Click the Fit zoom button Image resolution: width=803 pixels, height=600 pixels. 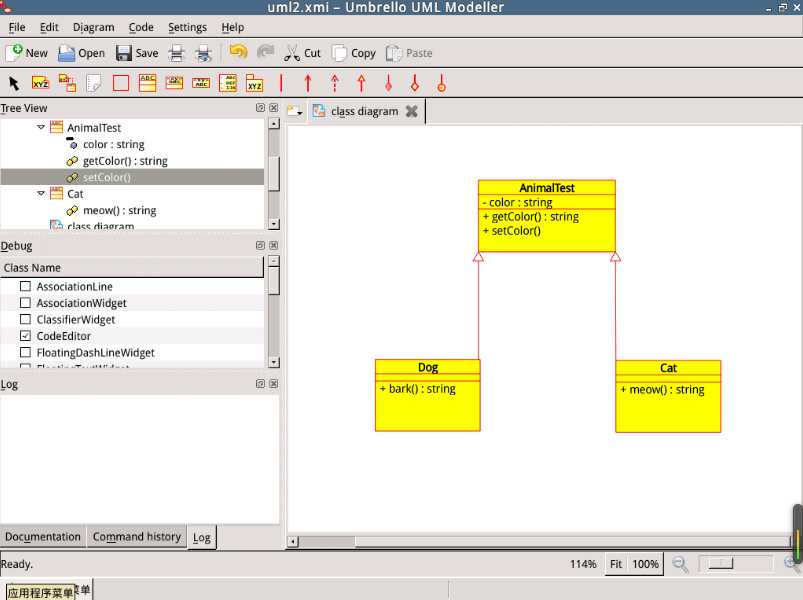pyautogui.click(x=616, y=564)
